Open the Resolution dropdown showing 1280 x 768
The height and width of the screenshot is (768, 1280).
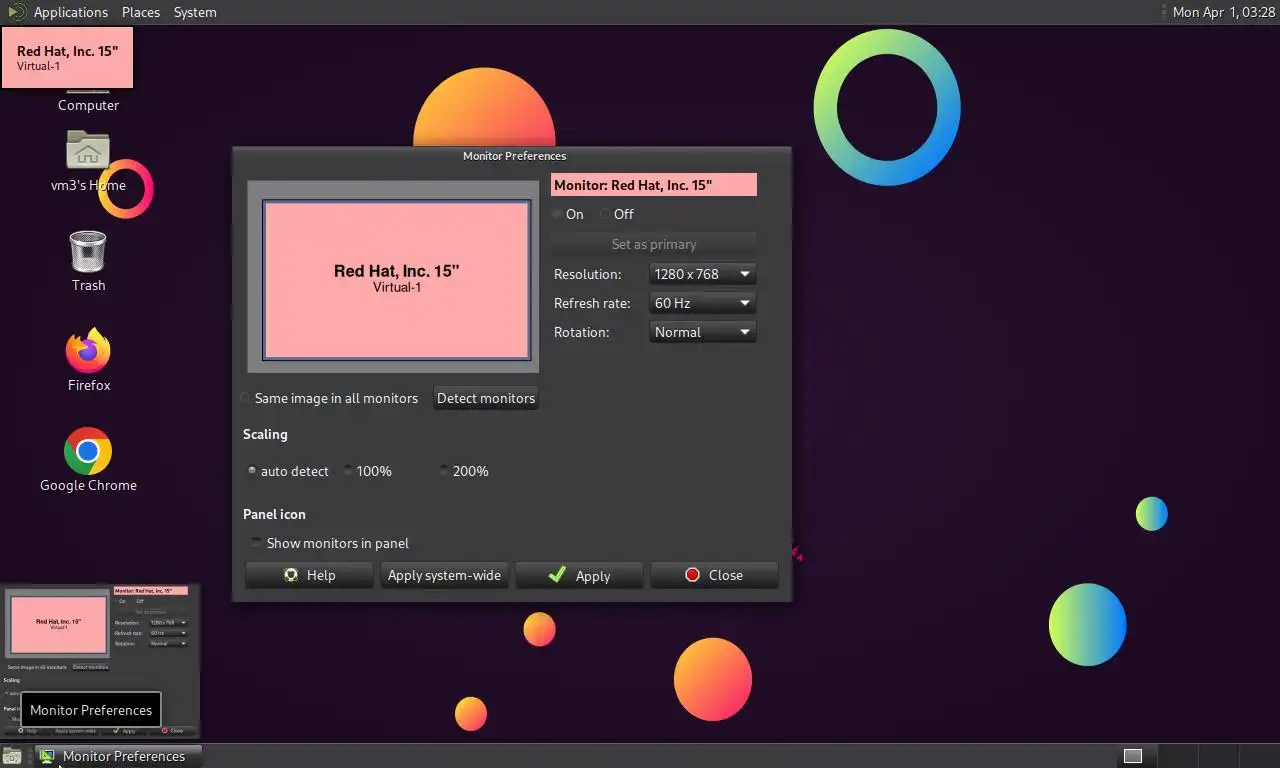click(702, 274)
